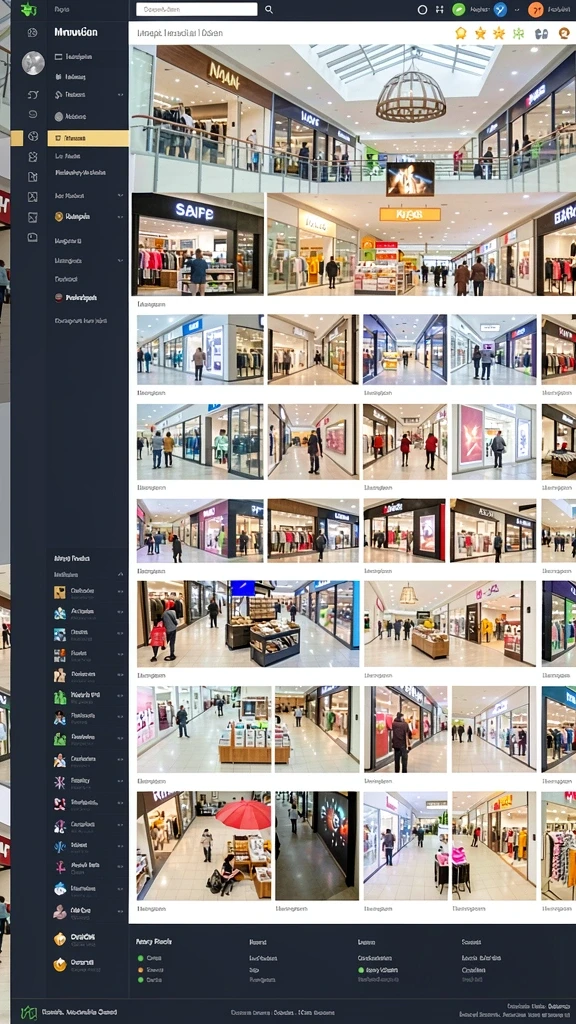
Task: Toggle the first green status dot in footer
Action: [x=140, y=958]
